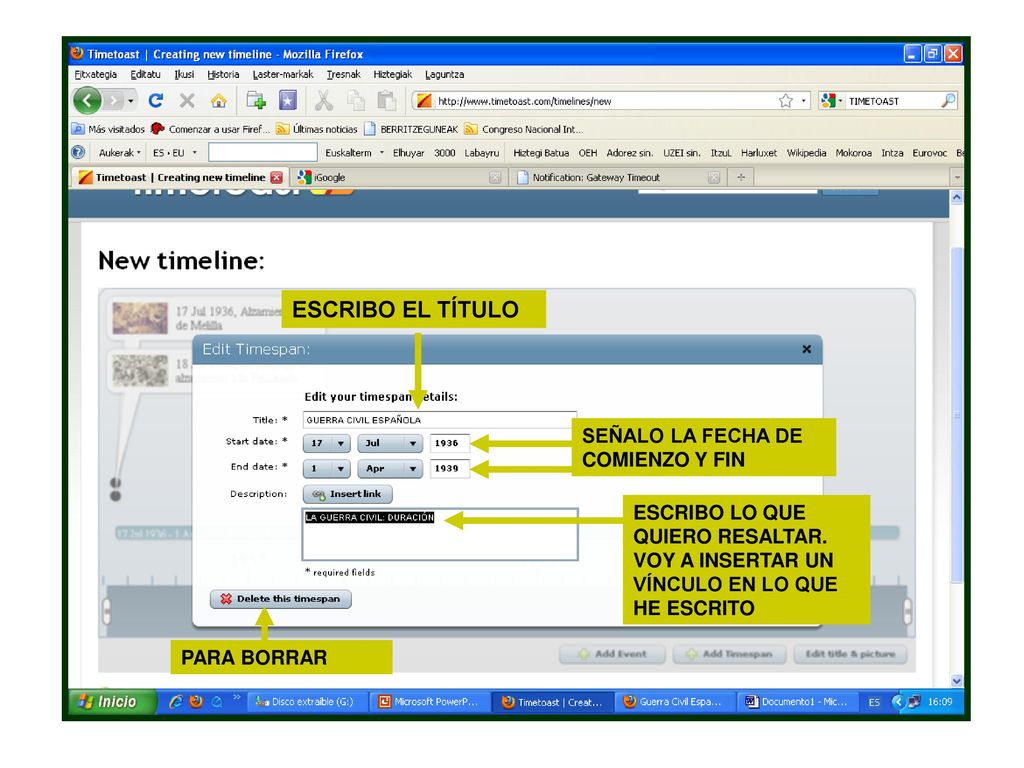This screenshot has width=1024, height=768.
Task: Open the Historia menu
Action: coord(223,74)
